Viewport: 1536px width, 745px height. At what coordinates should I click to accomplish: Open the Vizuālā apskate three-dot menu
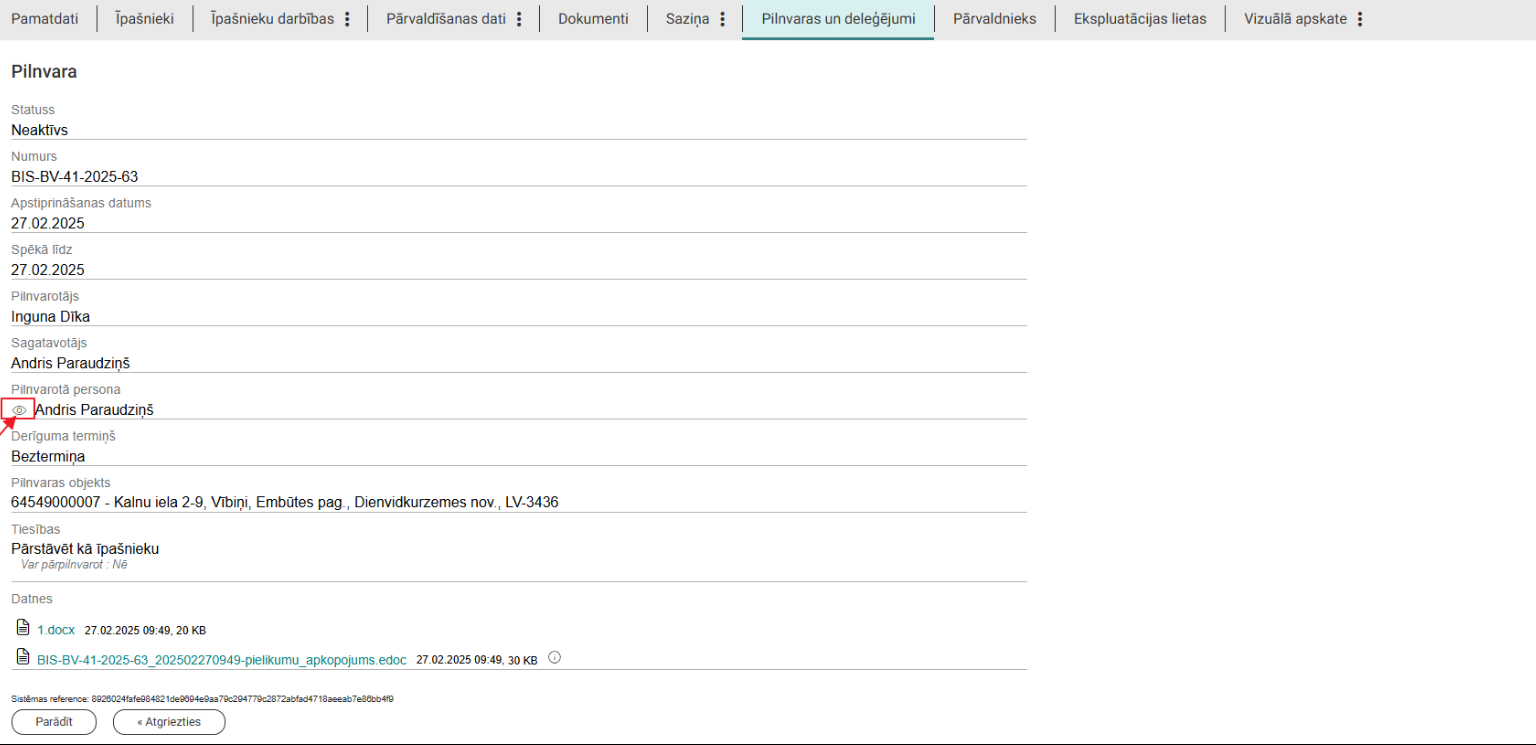pyautogui.click(x=1360, y=19)
